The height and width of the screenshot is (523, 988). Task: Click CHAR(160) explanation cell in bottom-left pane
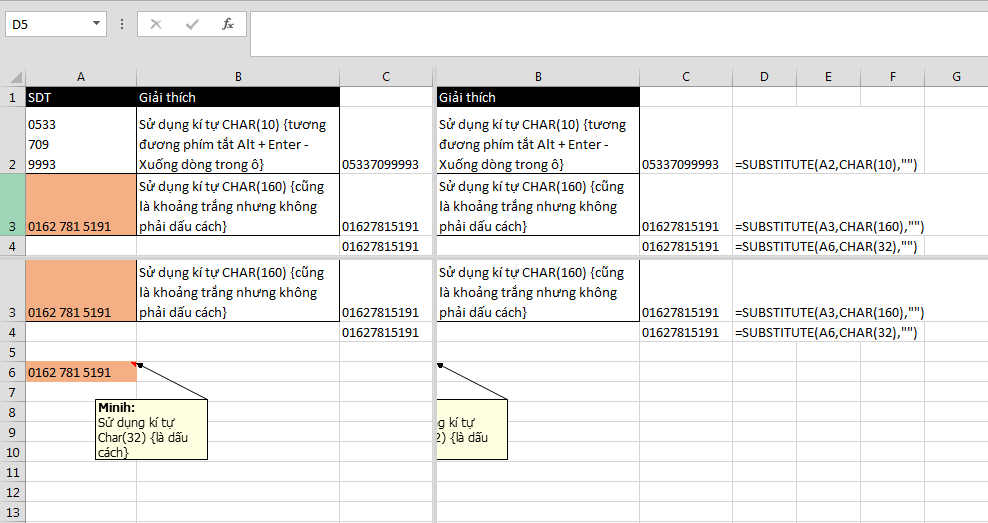click(238, 291)
